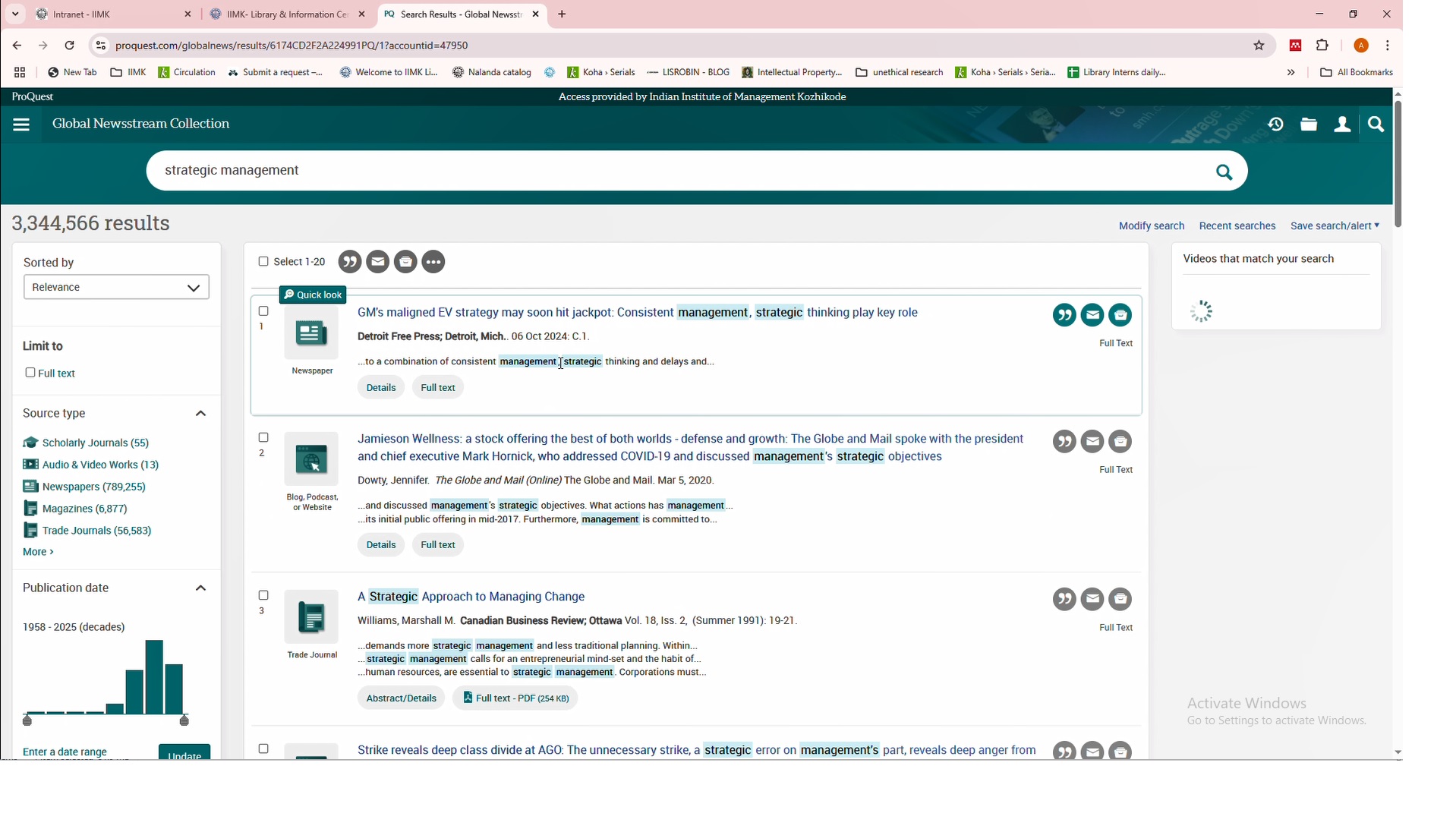Viewport: 1456px width, 829px height.
Task: Open Full text PDF of third result
Action: point(515,699)
